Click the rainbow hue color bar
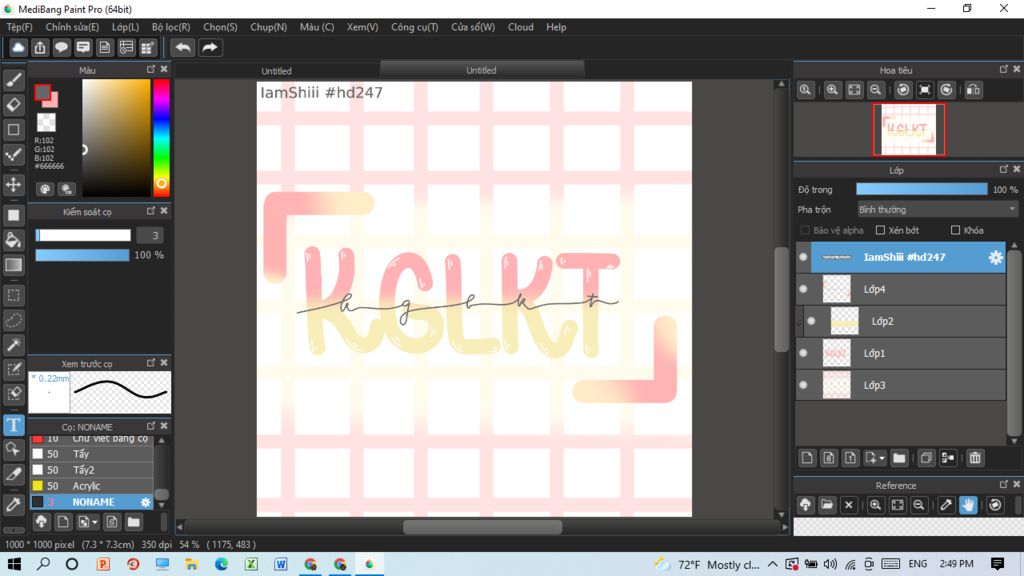This screenshot has height=576, width=1024. click(161, 138)
